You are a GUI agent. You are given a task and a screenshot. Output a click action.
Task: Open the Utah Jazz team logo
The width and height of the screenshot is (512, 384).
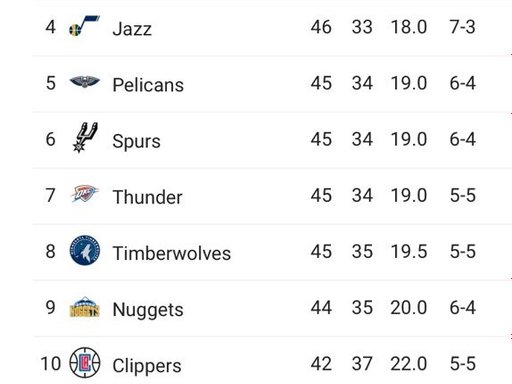(x=84, y=26)
